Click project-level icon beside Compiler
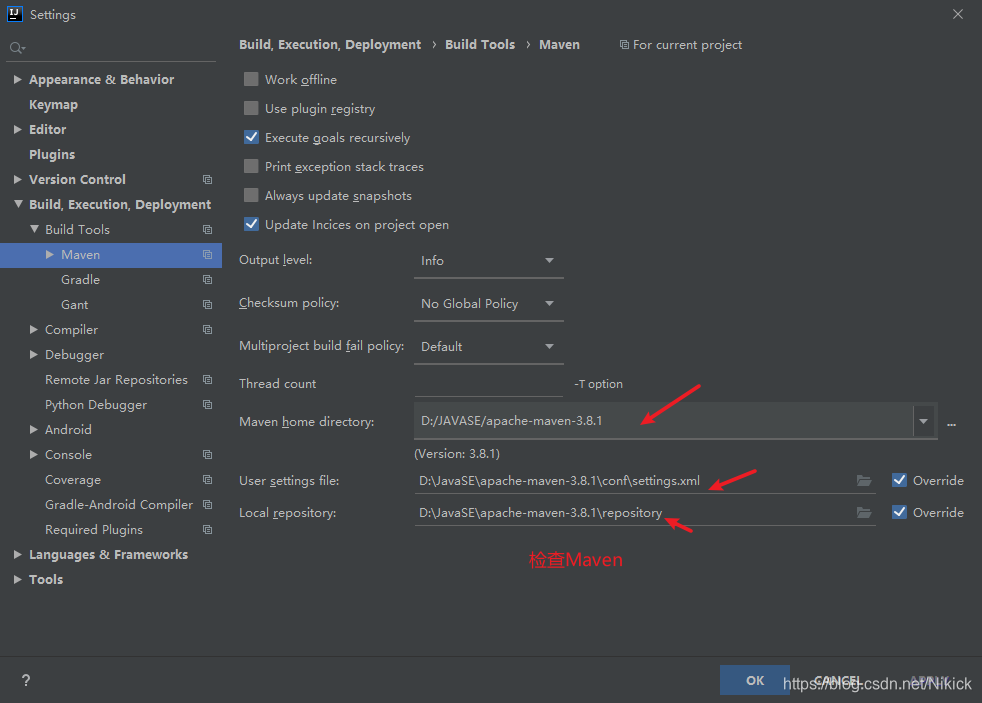Viewport: 982px width, 703px height. pyautogui.click(x=207, y=330)
